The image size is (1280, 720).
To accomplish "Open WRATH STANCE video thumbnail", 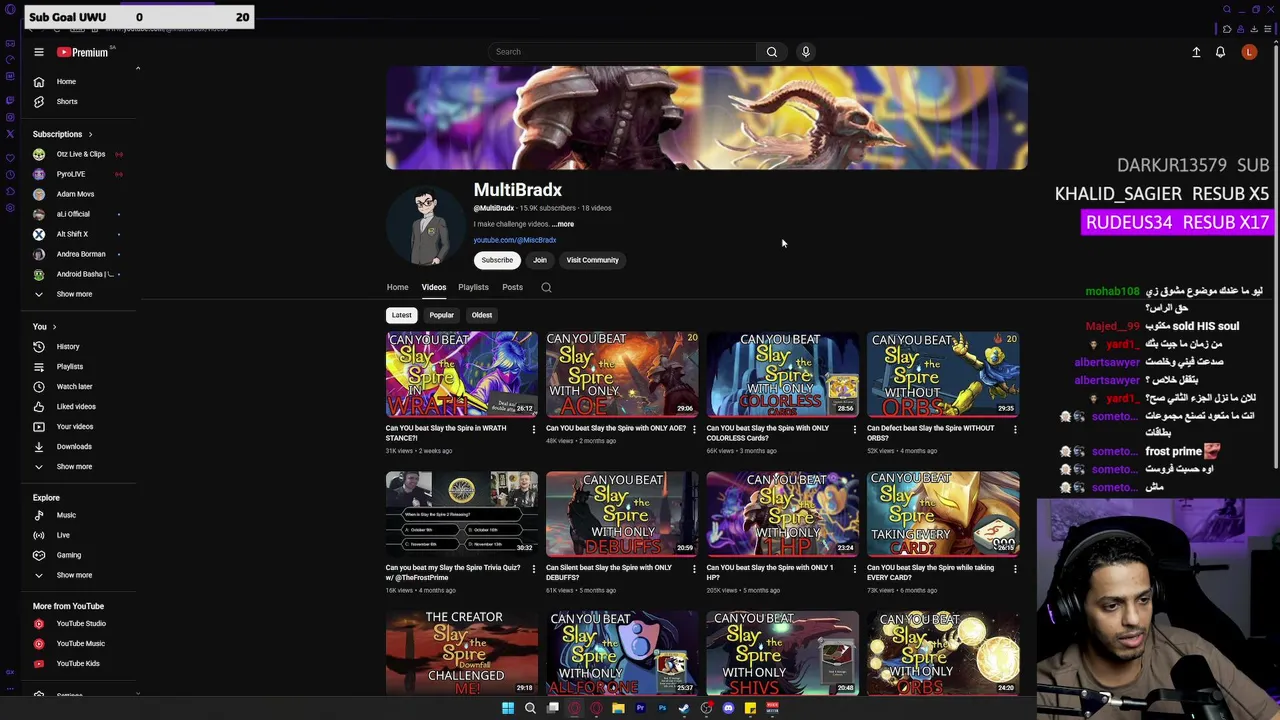I will (461, 374).
